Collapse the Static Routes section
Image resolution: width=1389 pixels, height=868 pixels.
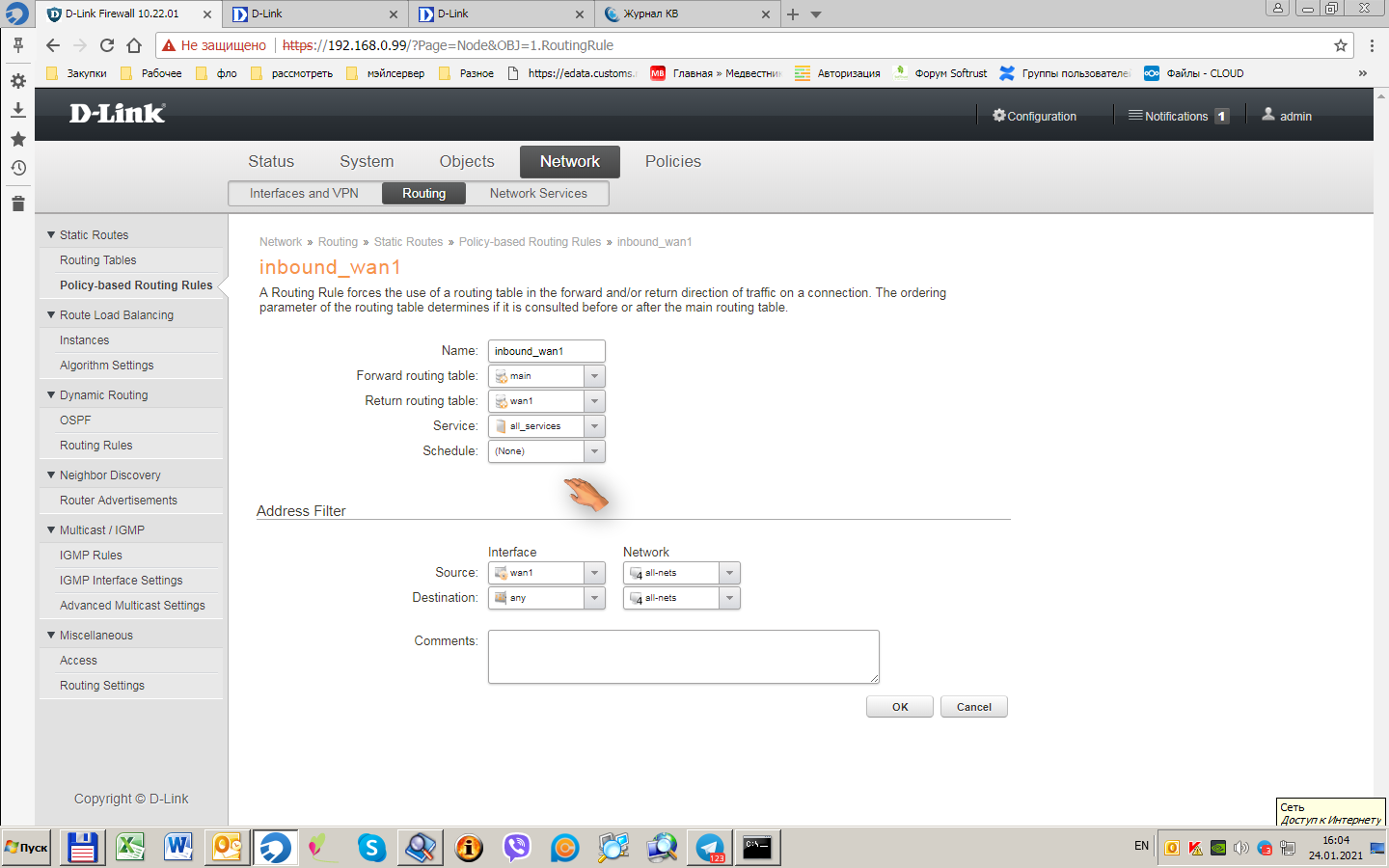click(51, 234)
